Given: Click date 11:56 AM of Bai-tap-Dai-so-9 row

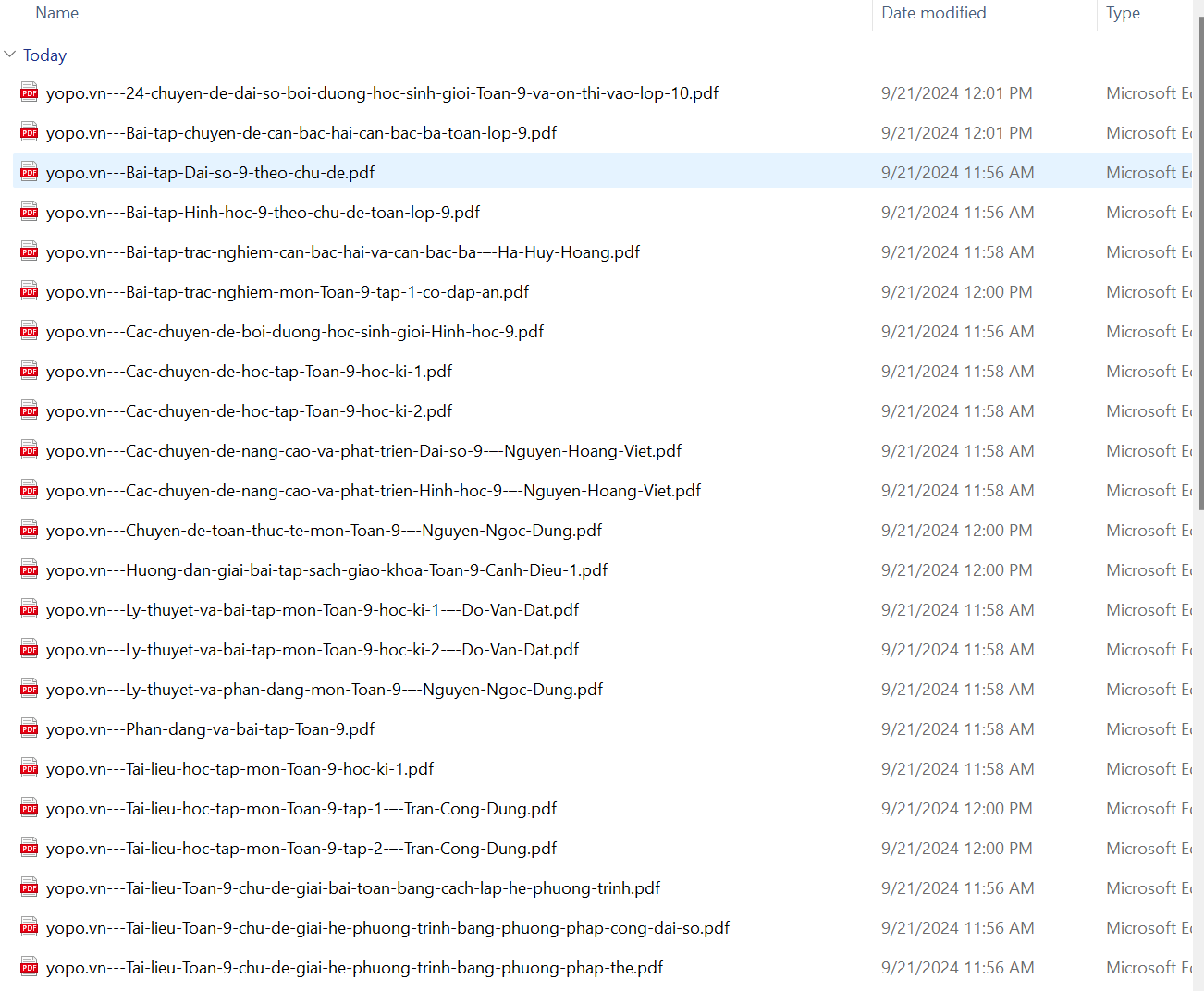Looking at the screenshot, I should pyautogui.click(x=957, y=173).
